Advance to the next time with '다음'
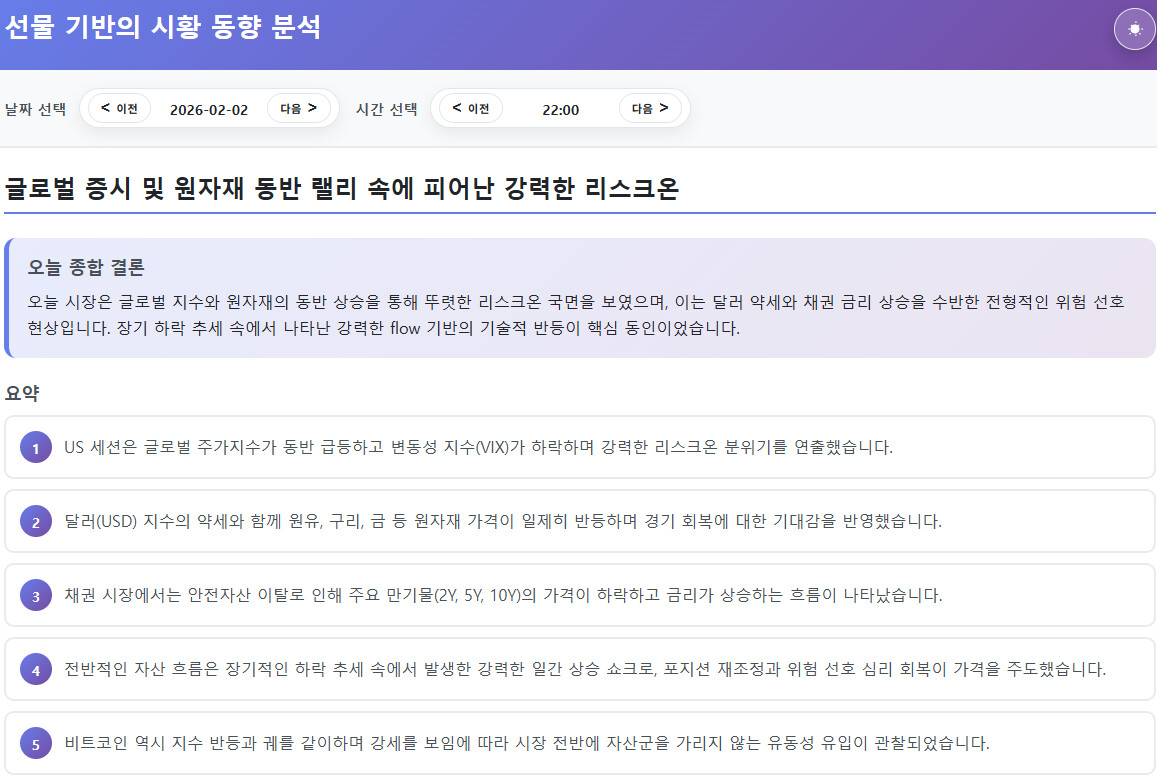The height and width of the screenshot is (779, 1157). (650, 108)
